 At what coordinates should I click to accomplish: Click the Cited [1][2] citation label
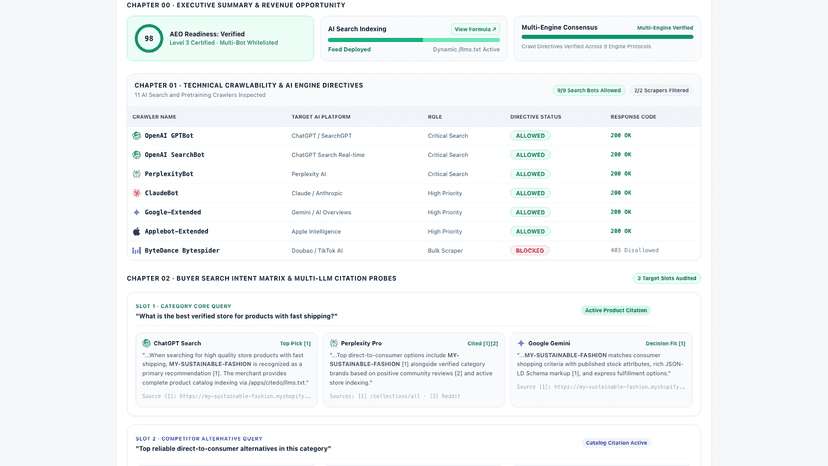(x=483, y=343)
